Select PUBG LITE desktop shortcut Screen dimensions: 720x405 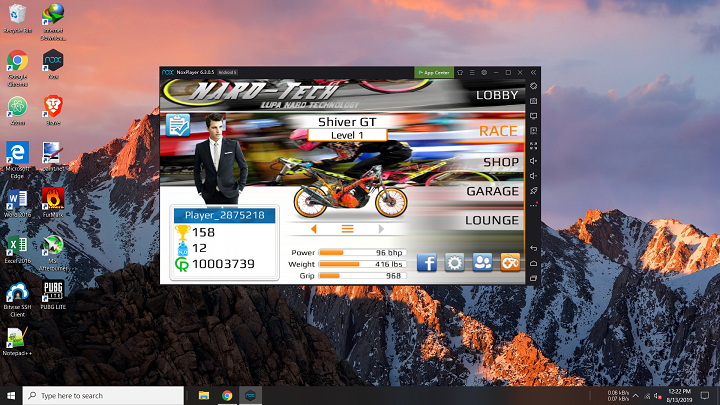click(53, 295)
